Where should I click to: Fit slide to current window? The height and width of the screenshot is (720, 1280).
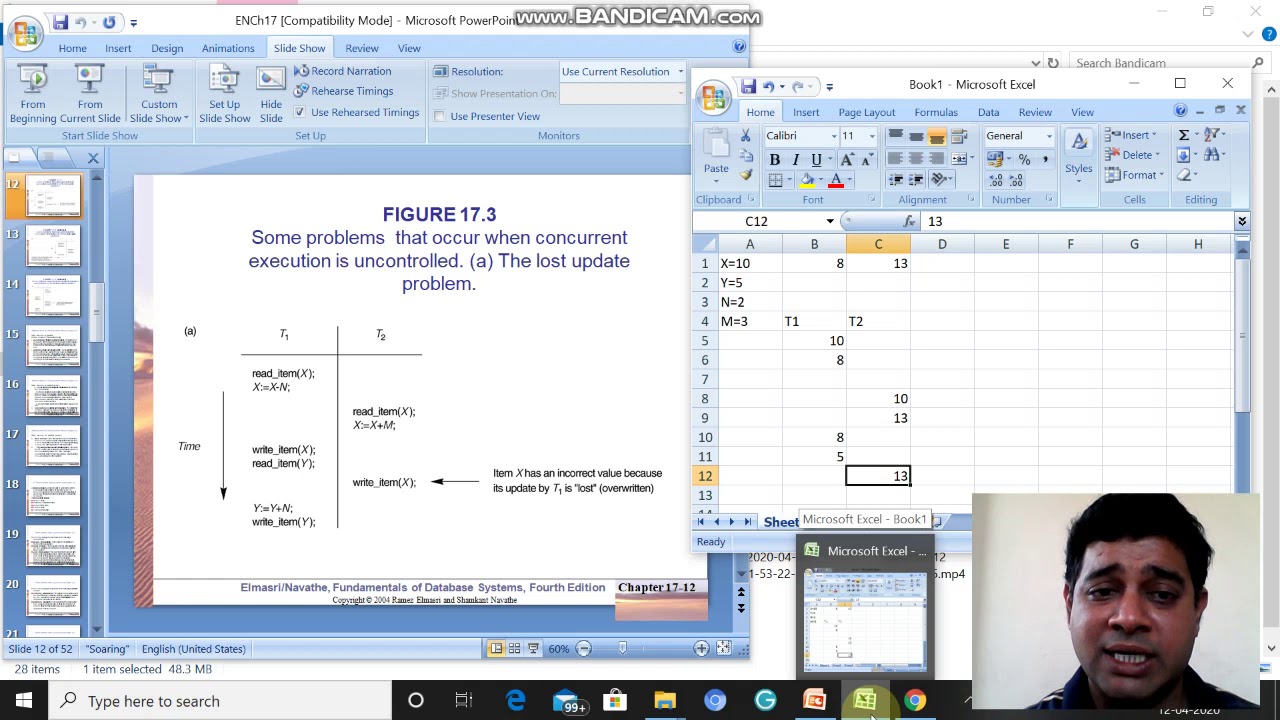pos(723,649)
